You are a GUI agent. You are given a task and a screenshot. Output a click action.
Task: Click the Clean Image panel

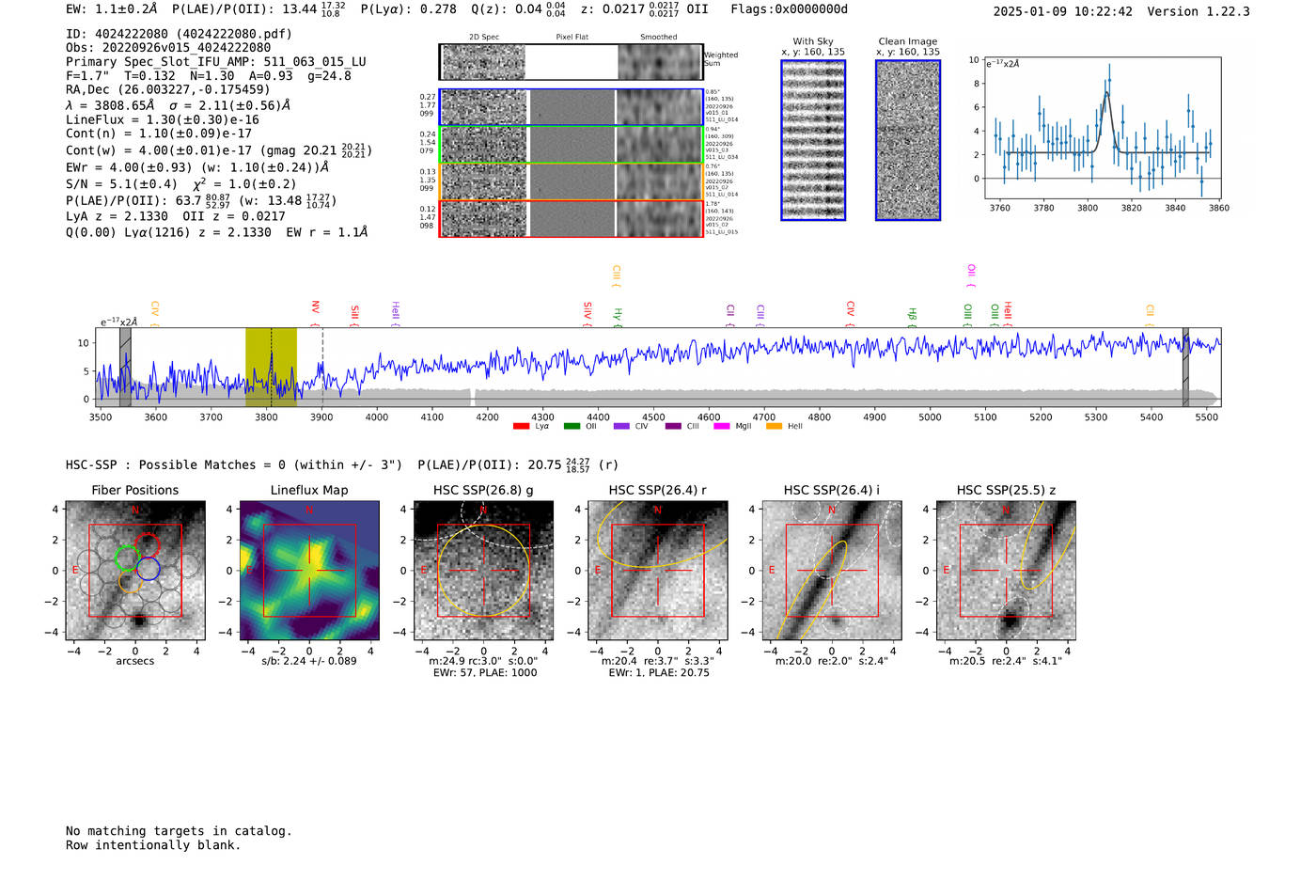(x=908, y=140)
